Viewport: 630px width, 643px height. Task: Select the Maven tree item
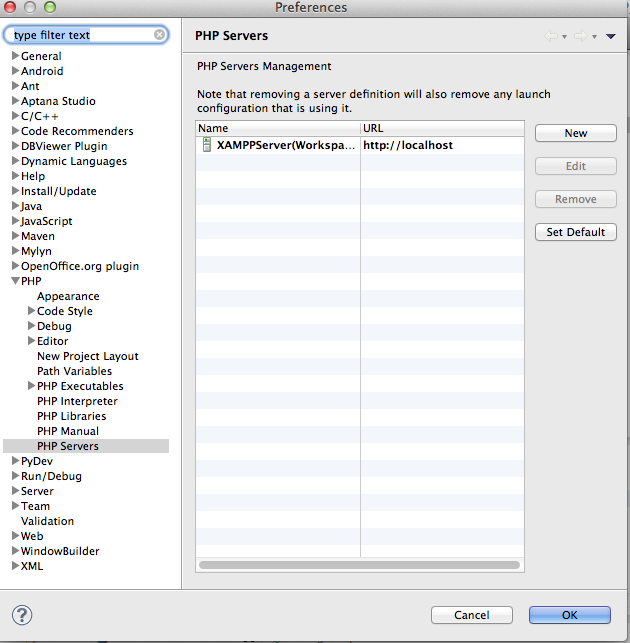(38, 236)
